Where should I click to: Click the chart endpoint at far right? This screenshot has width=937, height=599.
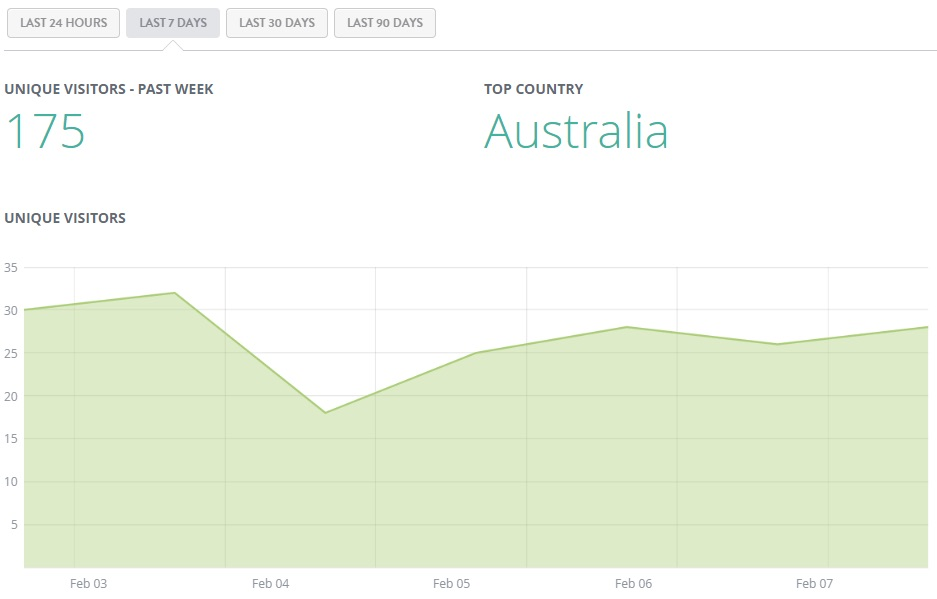928,326
